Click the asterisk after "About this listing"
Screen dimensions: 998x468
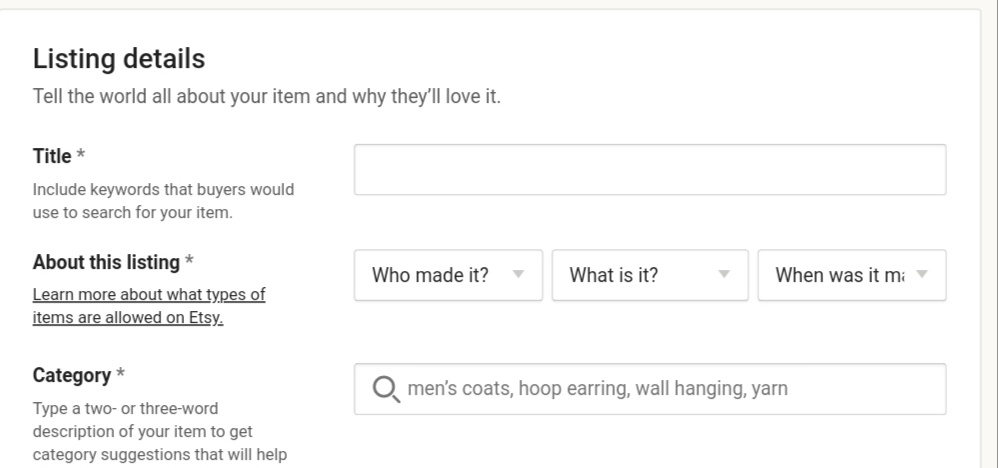click(x=189, y=262)
